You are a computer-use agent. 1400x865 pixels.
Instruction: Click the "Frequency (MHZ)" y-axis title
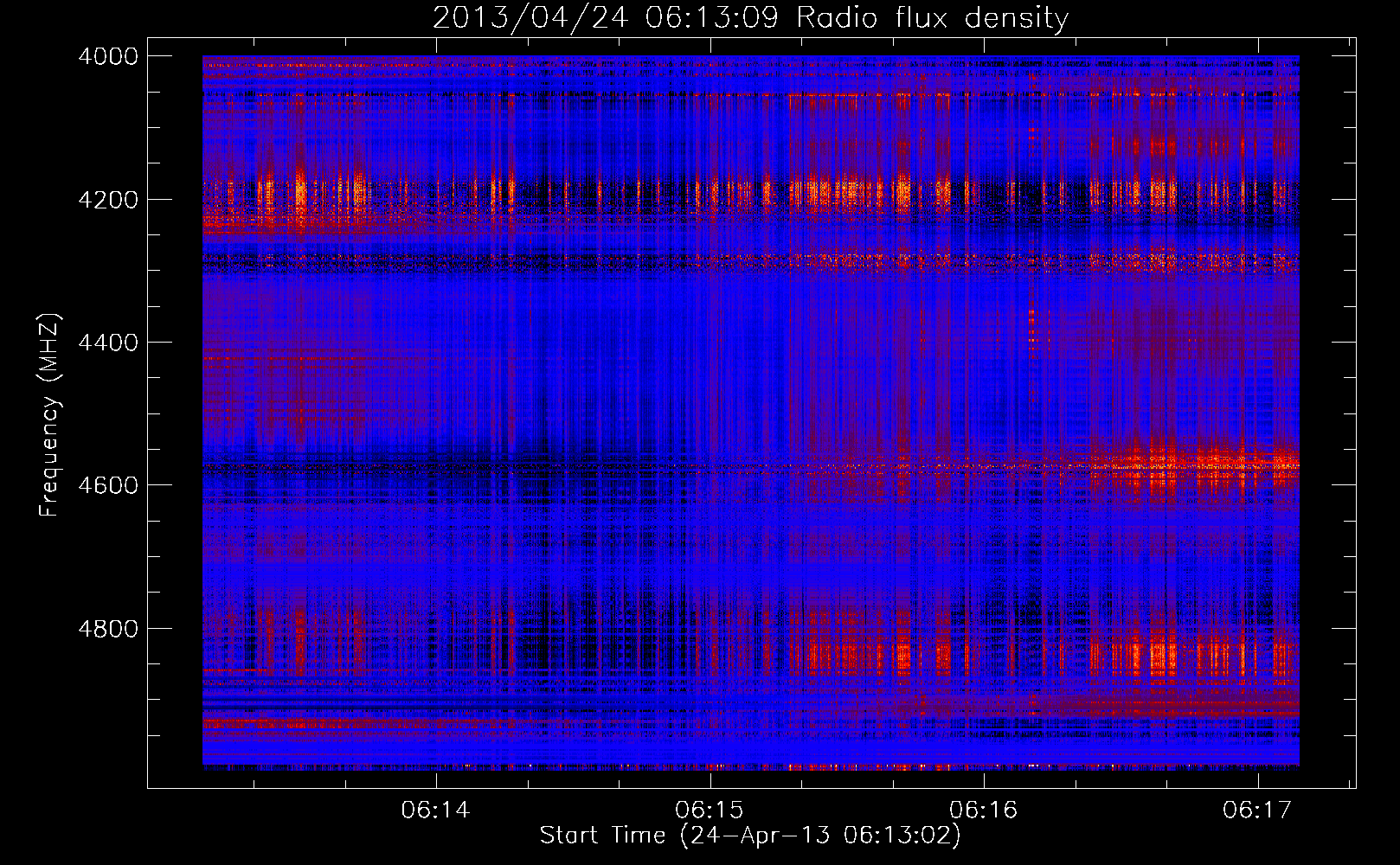click(51, 415)
